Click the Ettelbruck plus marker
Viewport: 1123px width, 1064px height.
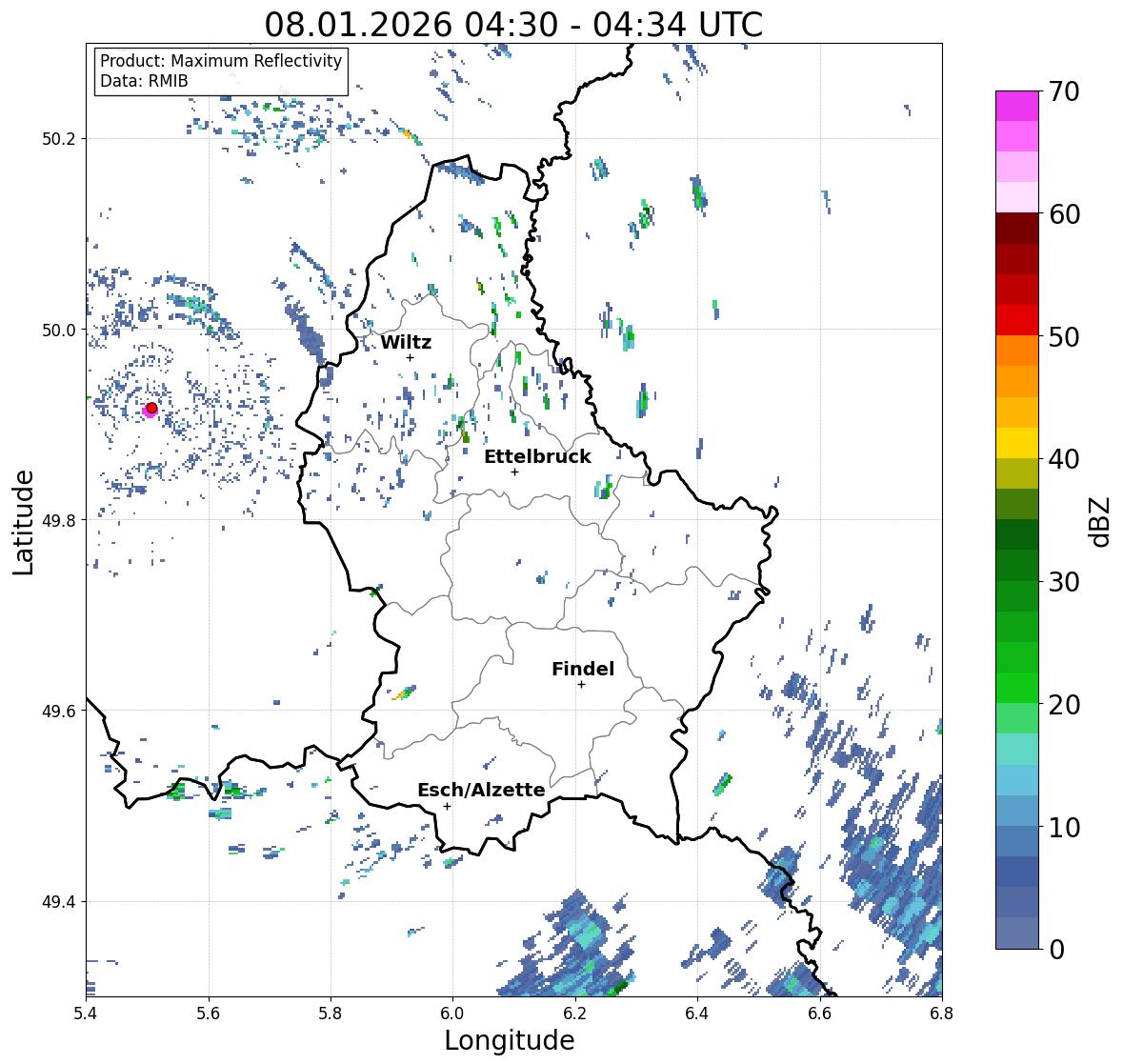(x=514, y=472)
